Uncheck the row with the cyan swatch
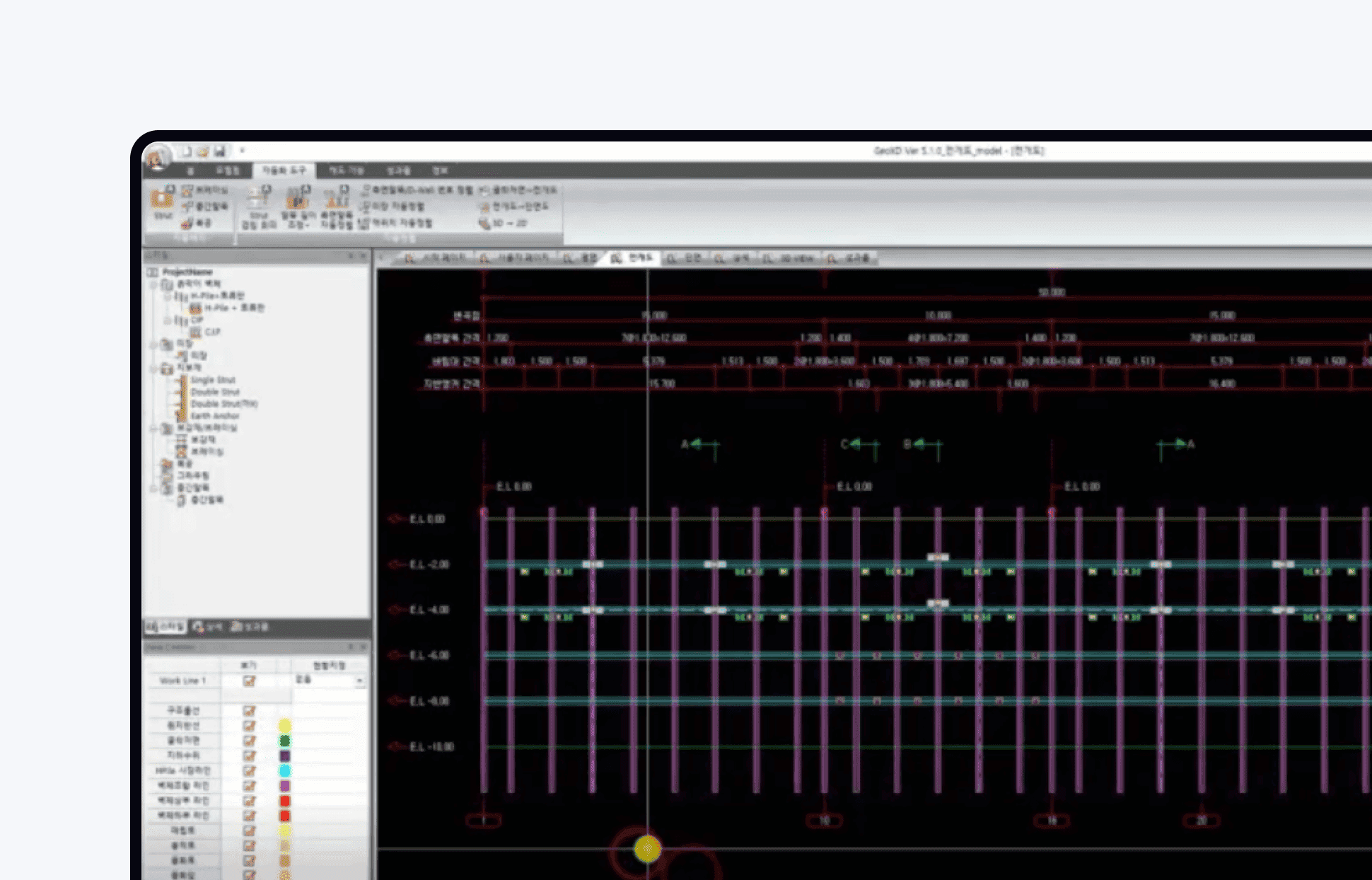The height and width of the screenshot is (880, 1372). (x=249, y=770)
